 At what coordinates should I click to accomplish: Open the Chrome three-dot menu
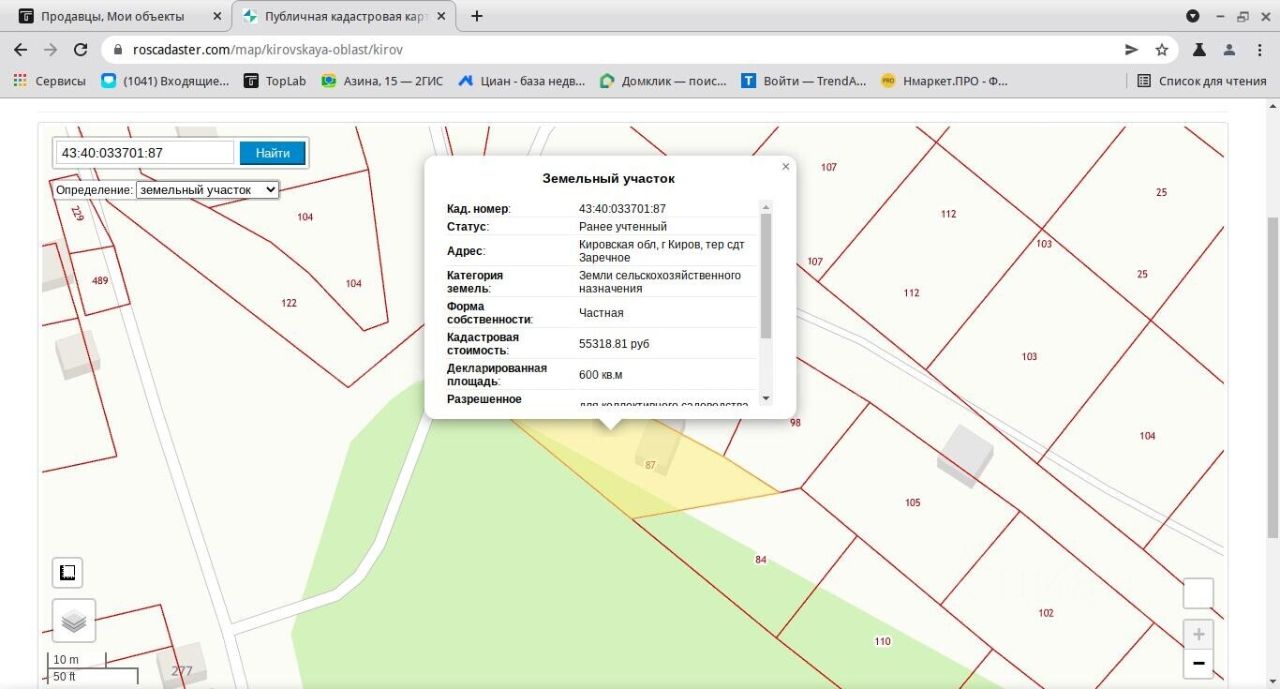click(x=1259, y=49)
